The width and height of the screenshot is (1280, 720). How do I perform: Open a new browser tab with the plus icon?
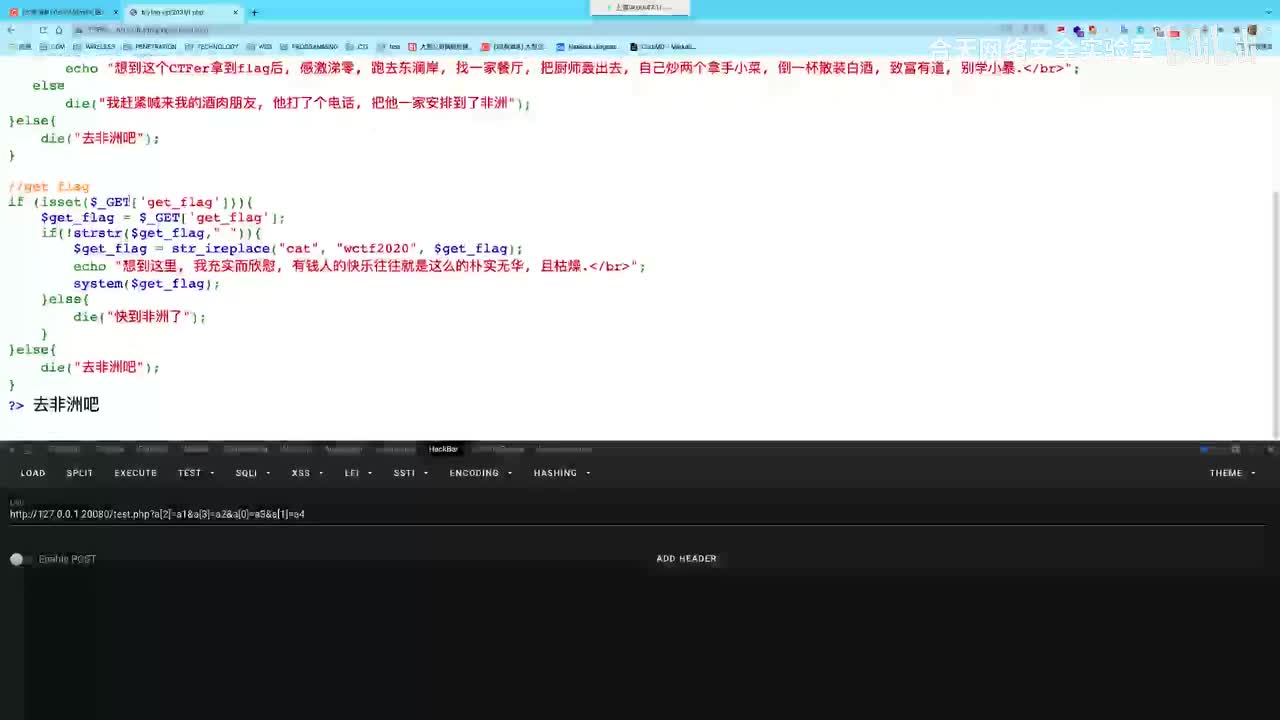pyautogui.click(x=254, y=12)
